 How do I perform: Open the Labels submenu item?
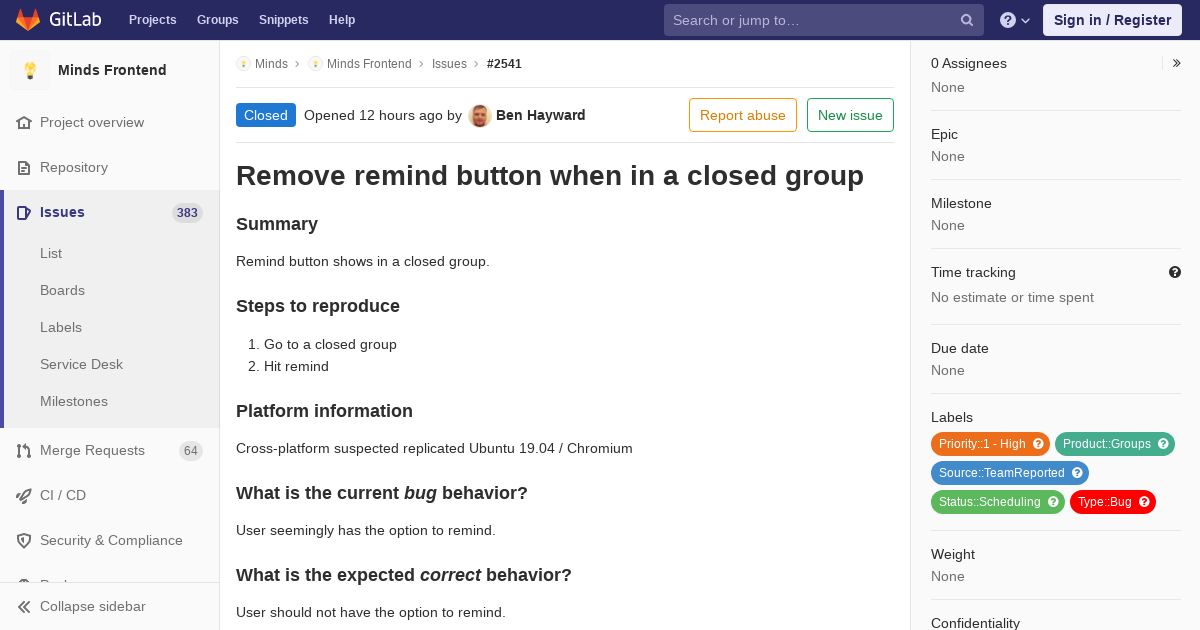point(61,328)
